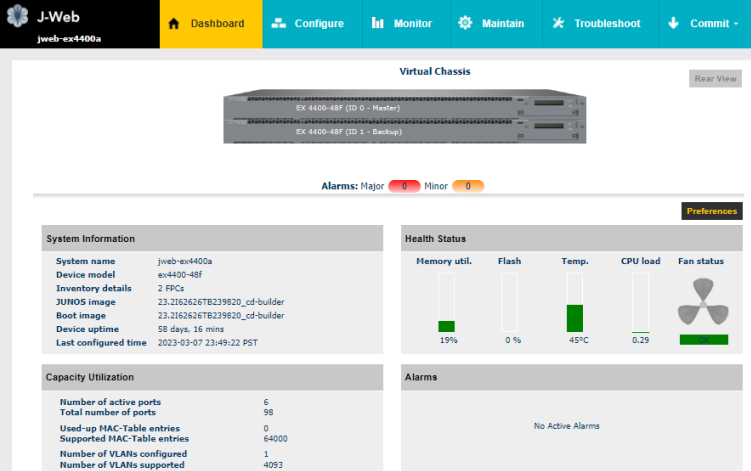Click the green fan OK status indicator
Image resolution: width=751 pixels, height=471 pixels.
pyautogui.click(x=703, y=340)
